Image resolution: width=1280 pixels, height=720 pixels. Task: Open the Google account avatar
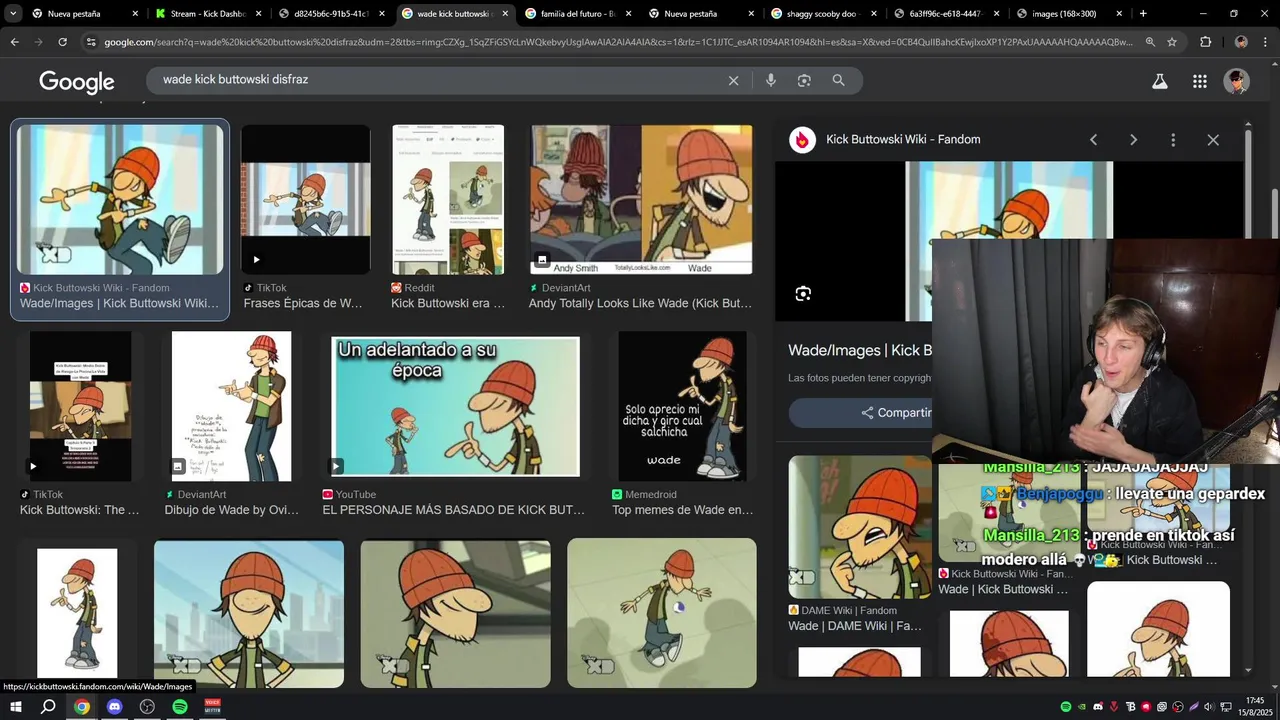(x=1237, y=82)
